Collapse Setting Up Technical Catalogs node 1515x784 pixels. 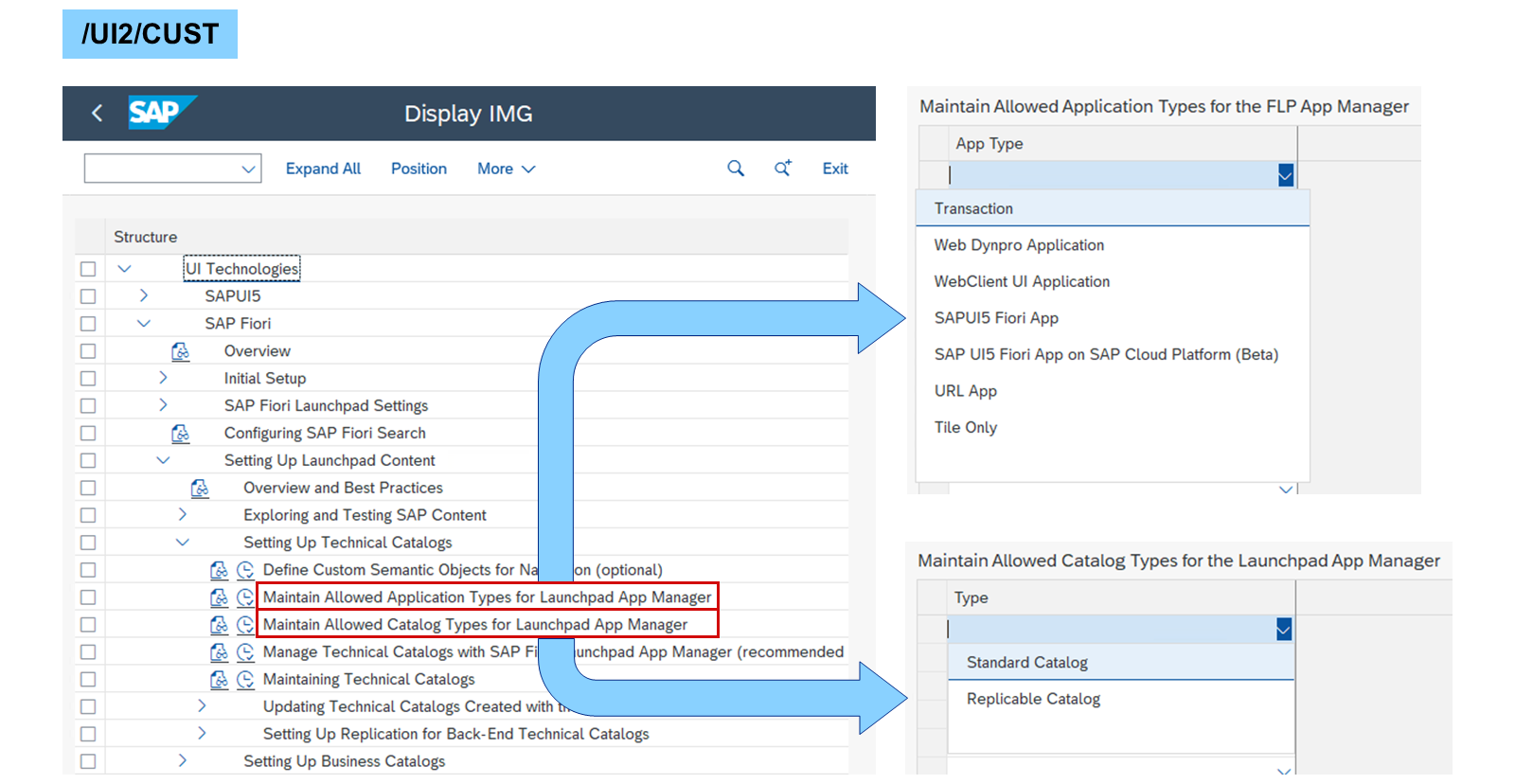(x=183, y=543)
